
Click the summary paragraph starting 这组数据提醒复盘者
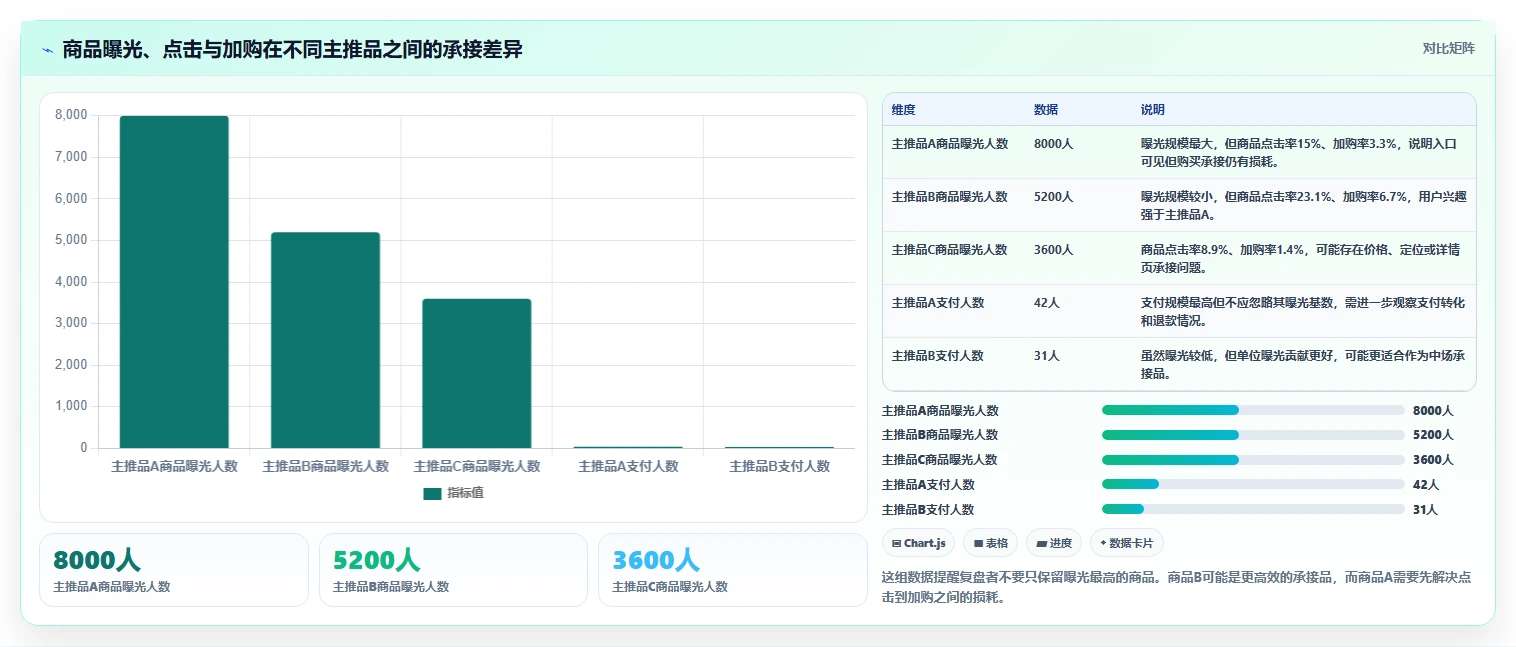pos(1176,588)
